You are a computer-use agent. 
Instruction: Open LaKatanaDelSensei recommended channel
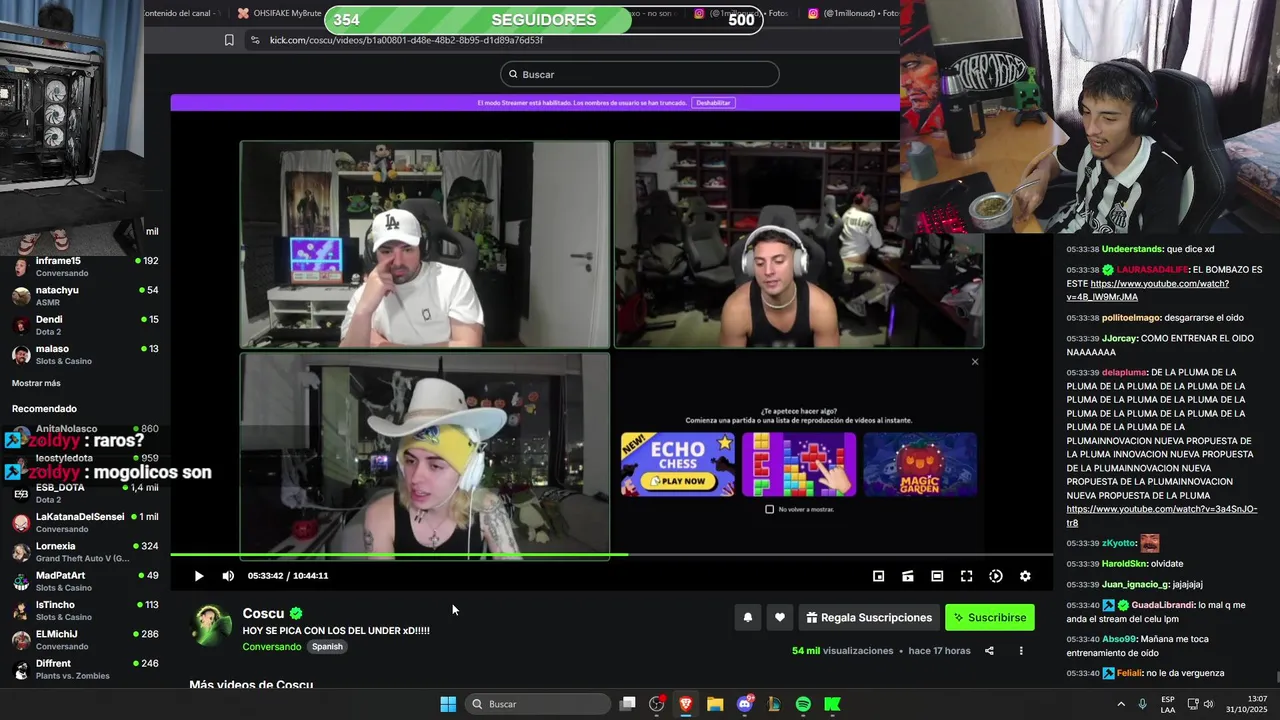[x=85, y=522]
